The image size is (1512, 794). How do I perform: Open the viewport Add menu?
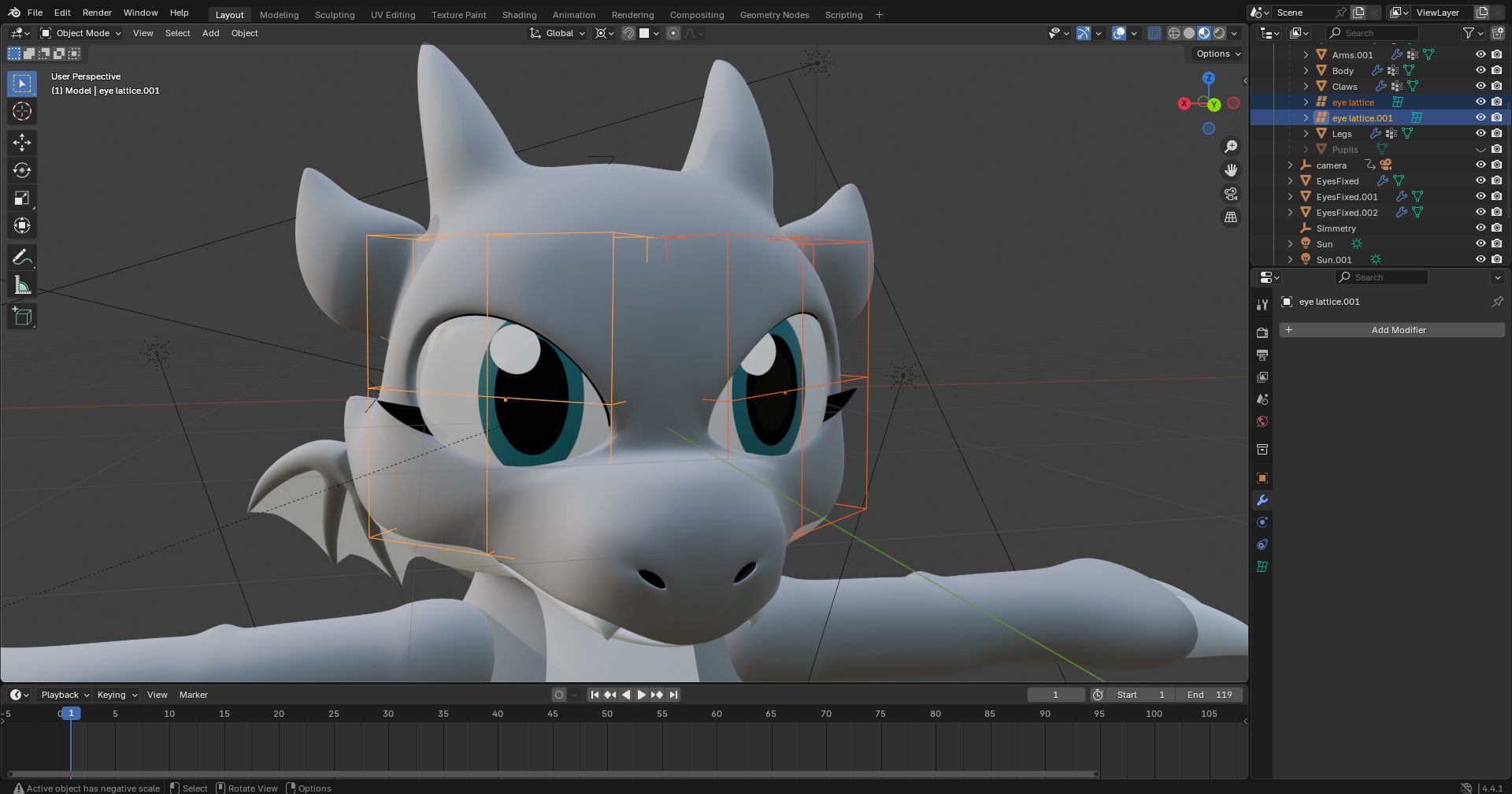[x=210, y=33]
